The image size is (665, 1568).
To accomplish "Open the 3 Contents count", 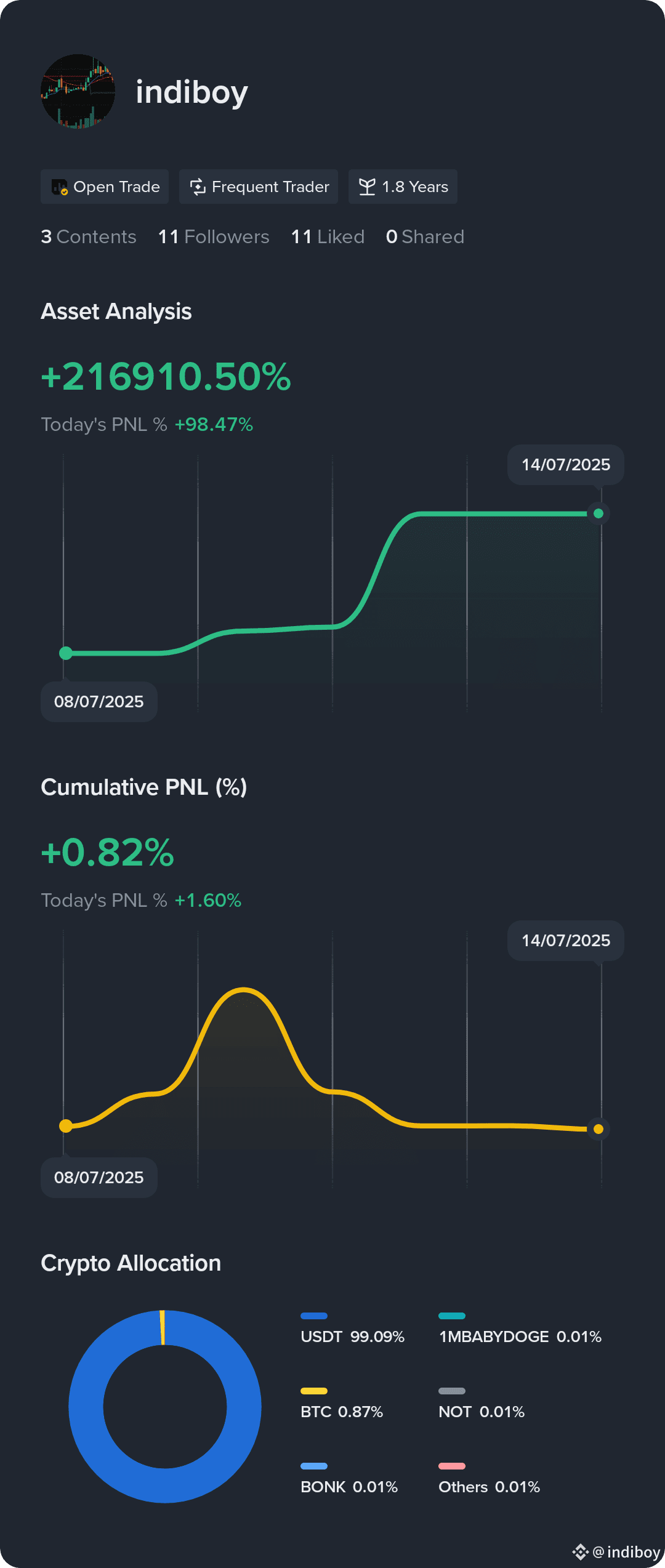I will [x=89, y=237].
